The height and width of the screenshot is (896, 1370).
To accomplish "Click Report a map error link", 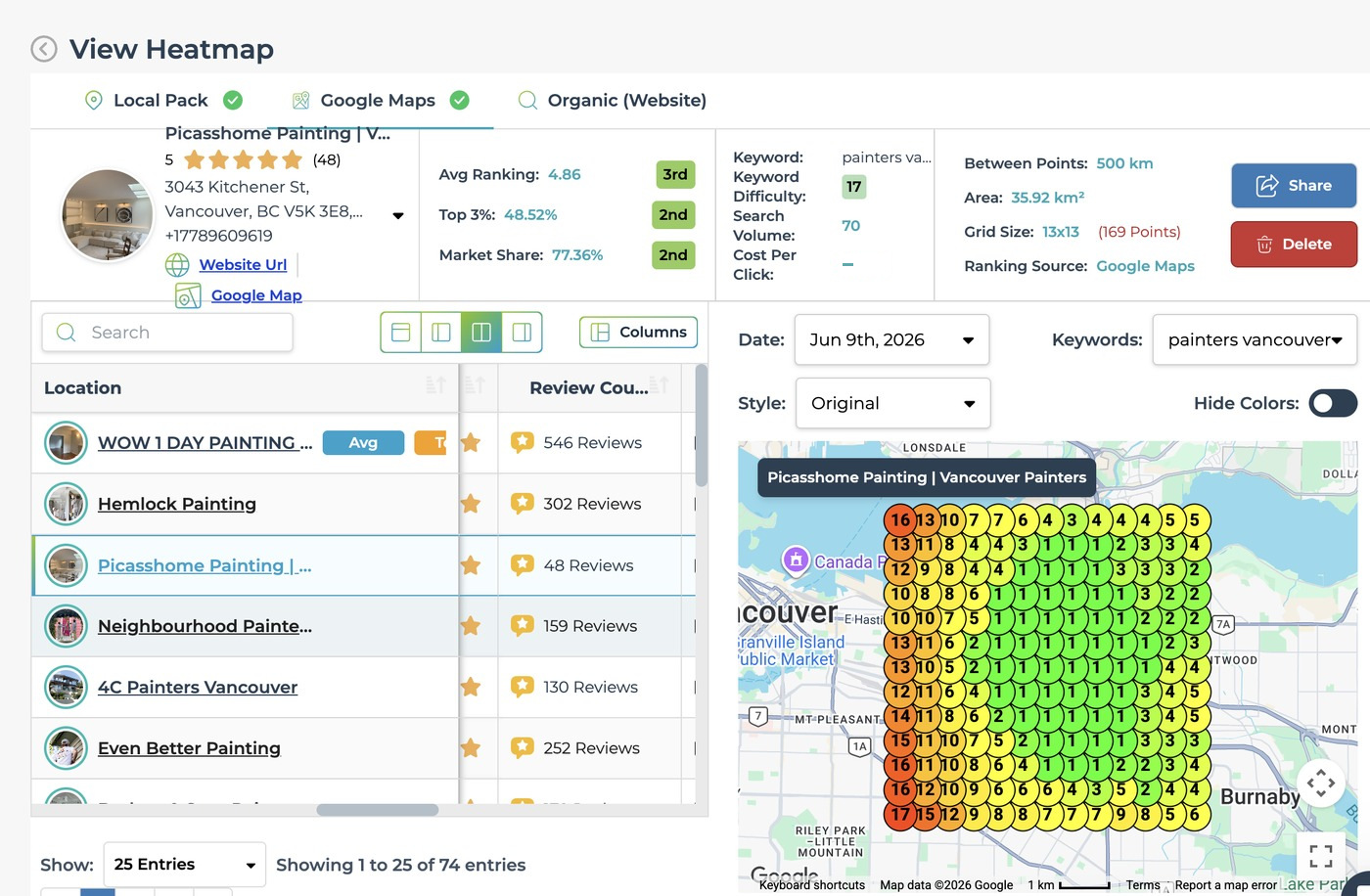I will [1226, 885].
